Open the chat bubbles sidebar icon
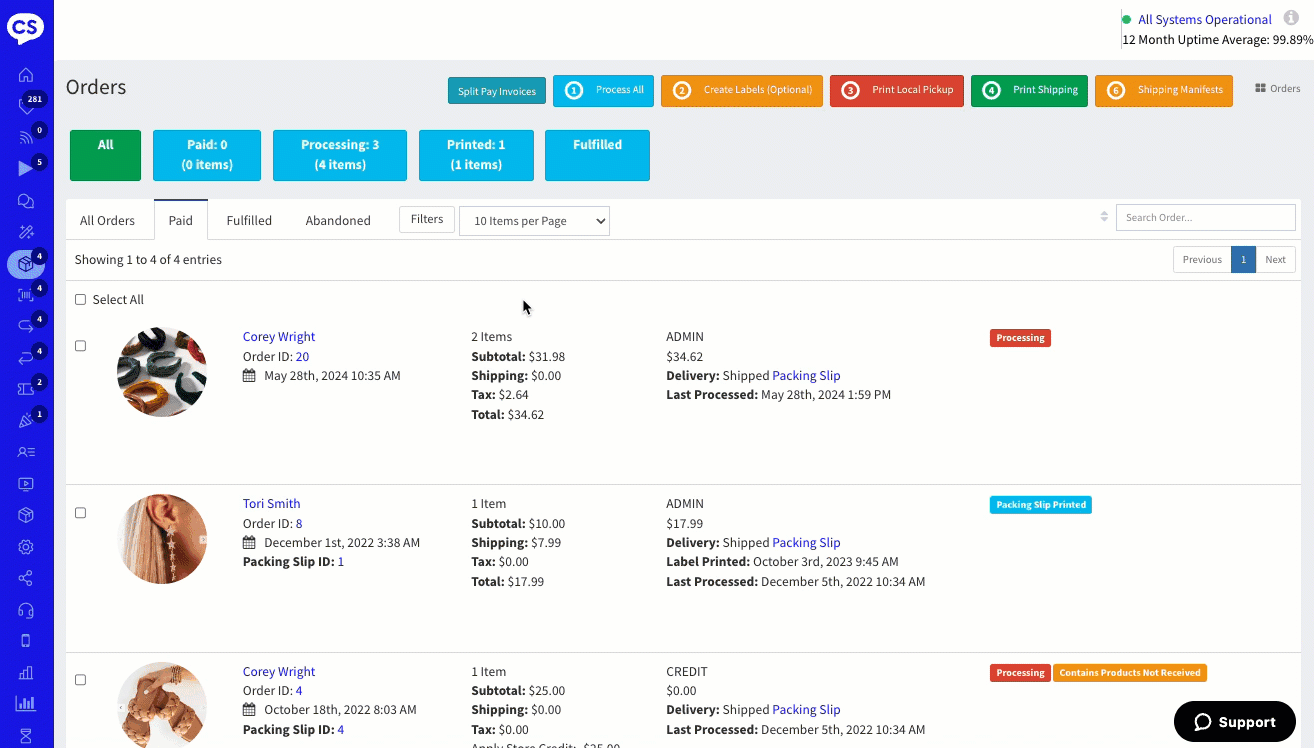 pos(26,201)
